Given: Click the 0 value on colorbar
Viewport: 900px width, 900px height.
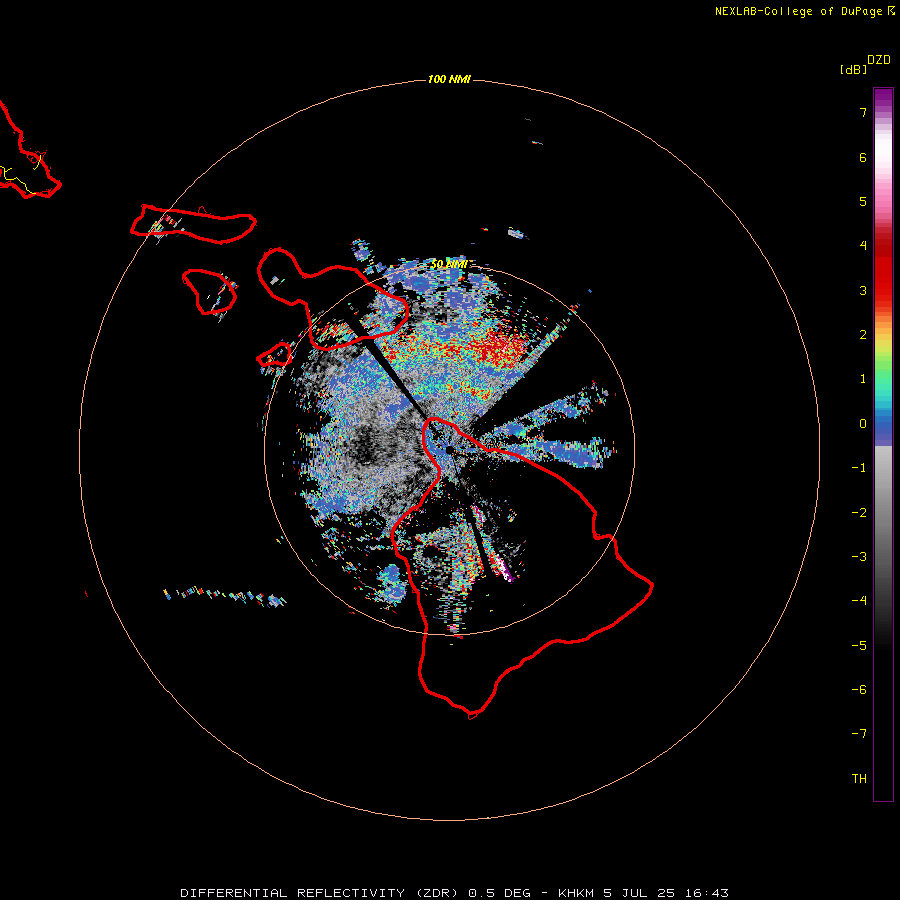Looking at the screenshot, I should 863,424.
